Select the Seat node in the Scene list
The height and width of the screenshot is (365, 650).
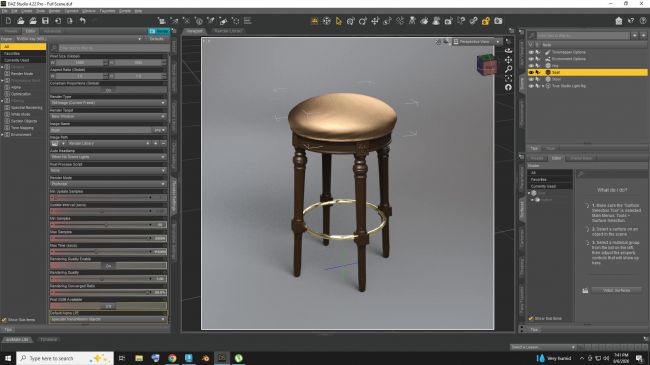pyautogui.click(x=587, y=72)
